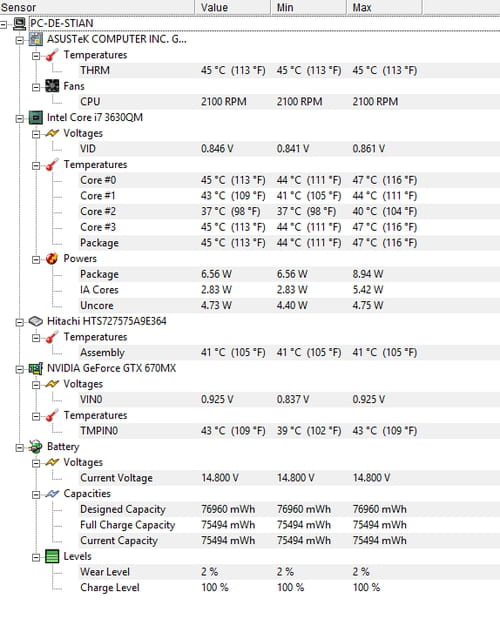
Task: Click the green Levels icon under Battery
Action: coord(52,557)
